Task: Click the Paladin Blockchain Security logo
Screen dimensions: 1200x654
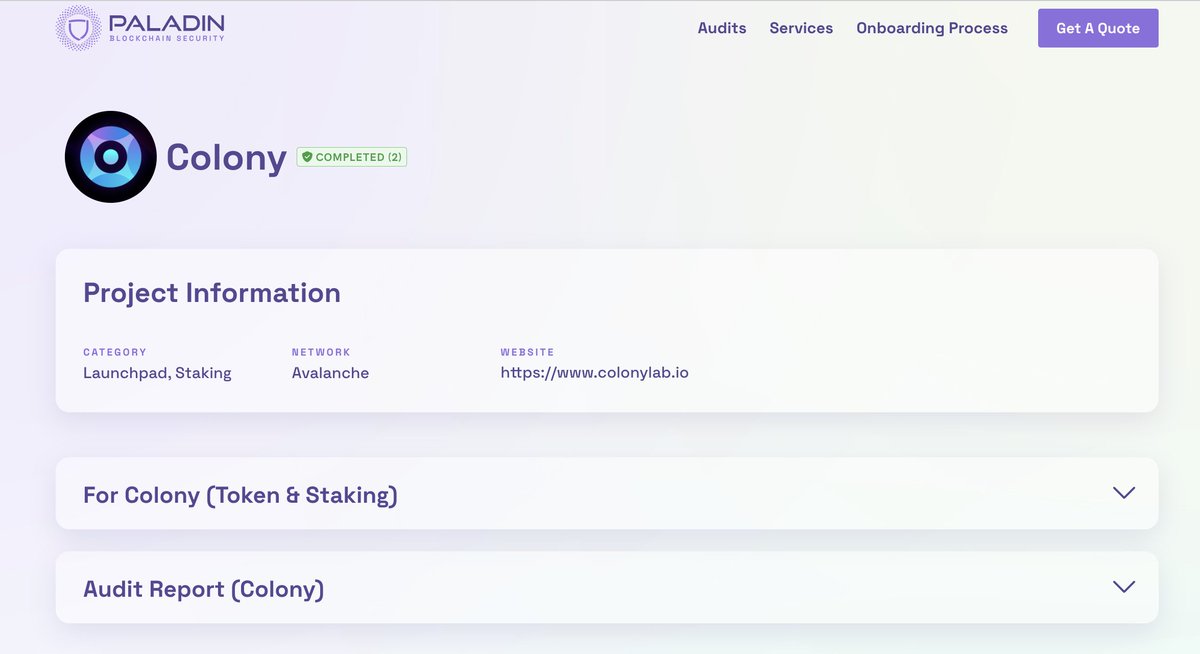Action: pyautogui.click(x=141, y=27)
